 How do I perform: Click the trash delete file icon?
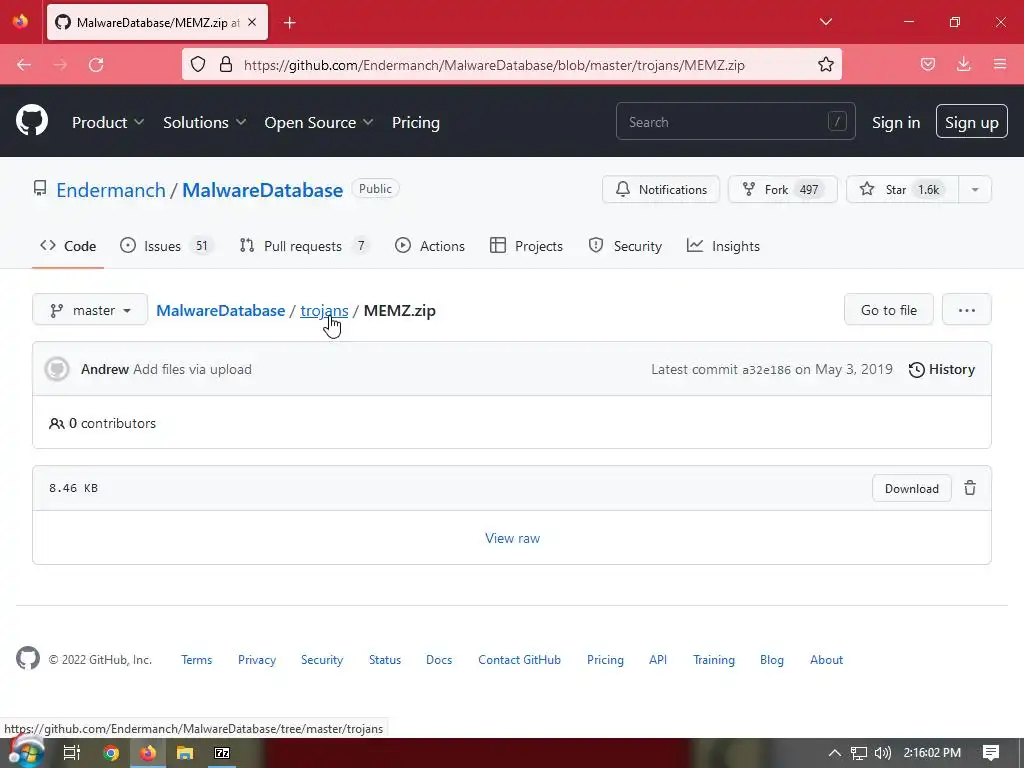[970, 488]
